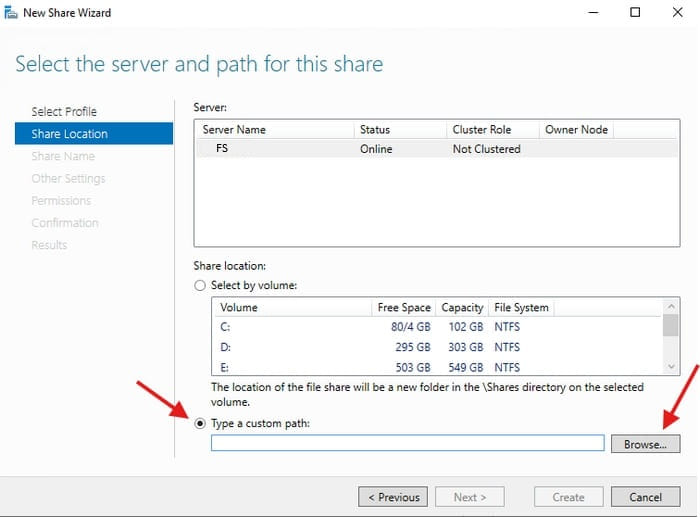700x517 pixels.
Task: Open the Browse dialog for path
Action: point(646,444)
